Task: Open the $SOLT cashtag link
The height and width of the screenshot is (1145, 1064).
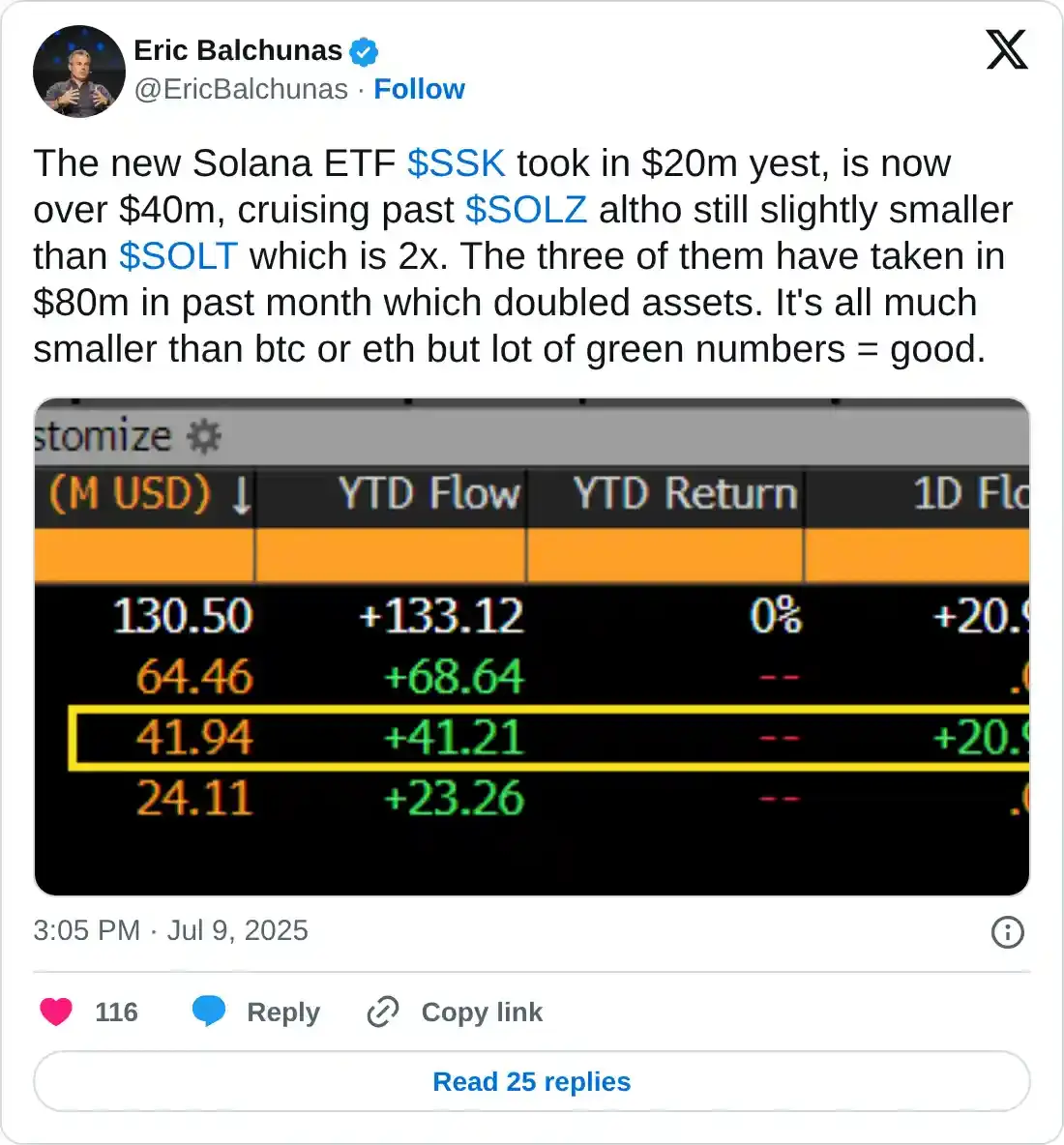Action: (178, 256)
